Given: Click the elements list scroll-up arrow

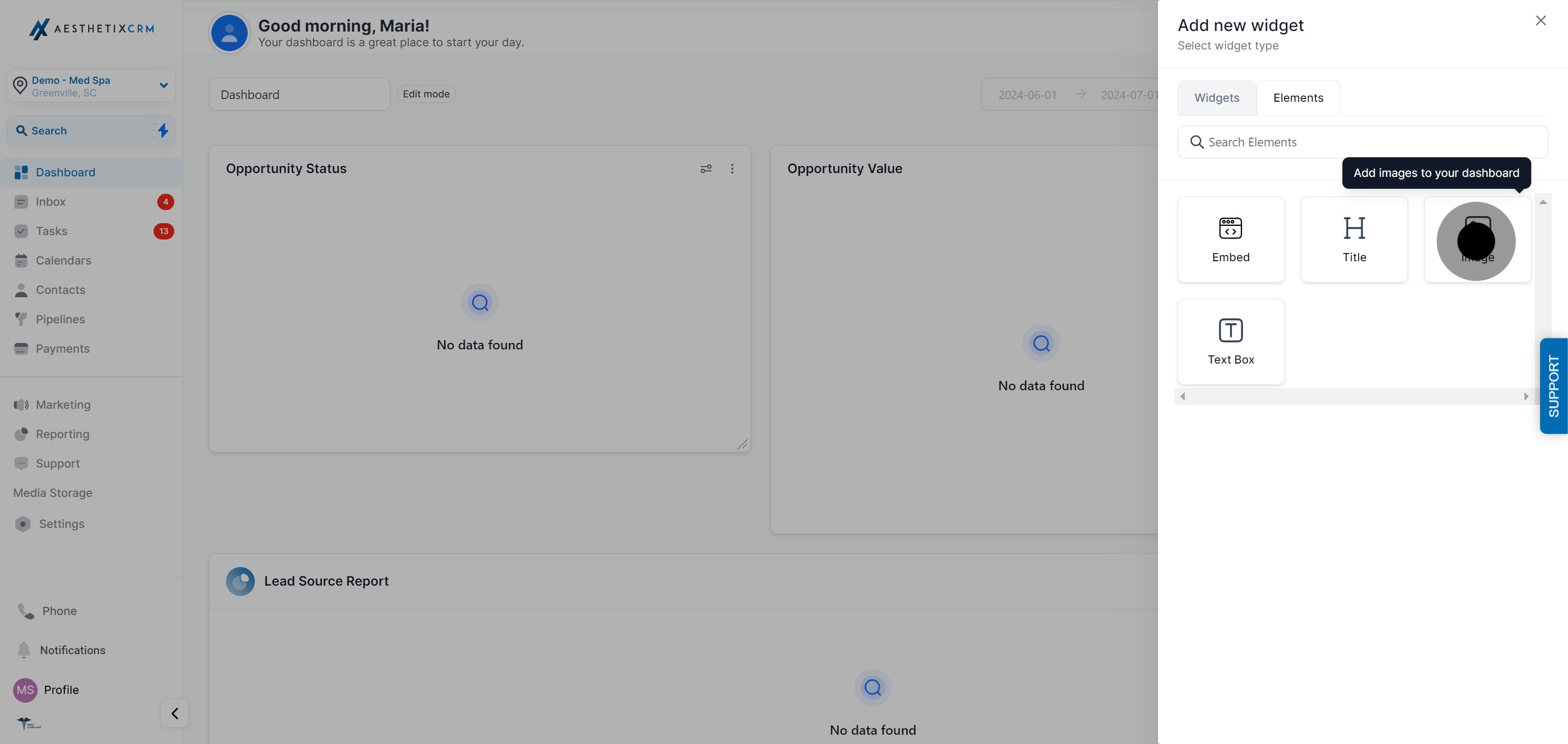Looking at the screenshot, I should pos(1542,202).
